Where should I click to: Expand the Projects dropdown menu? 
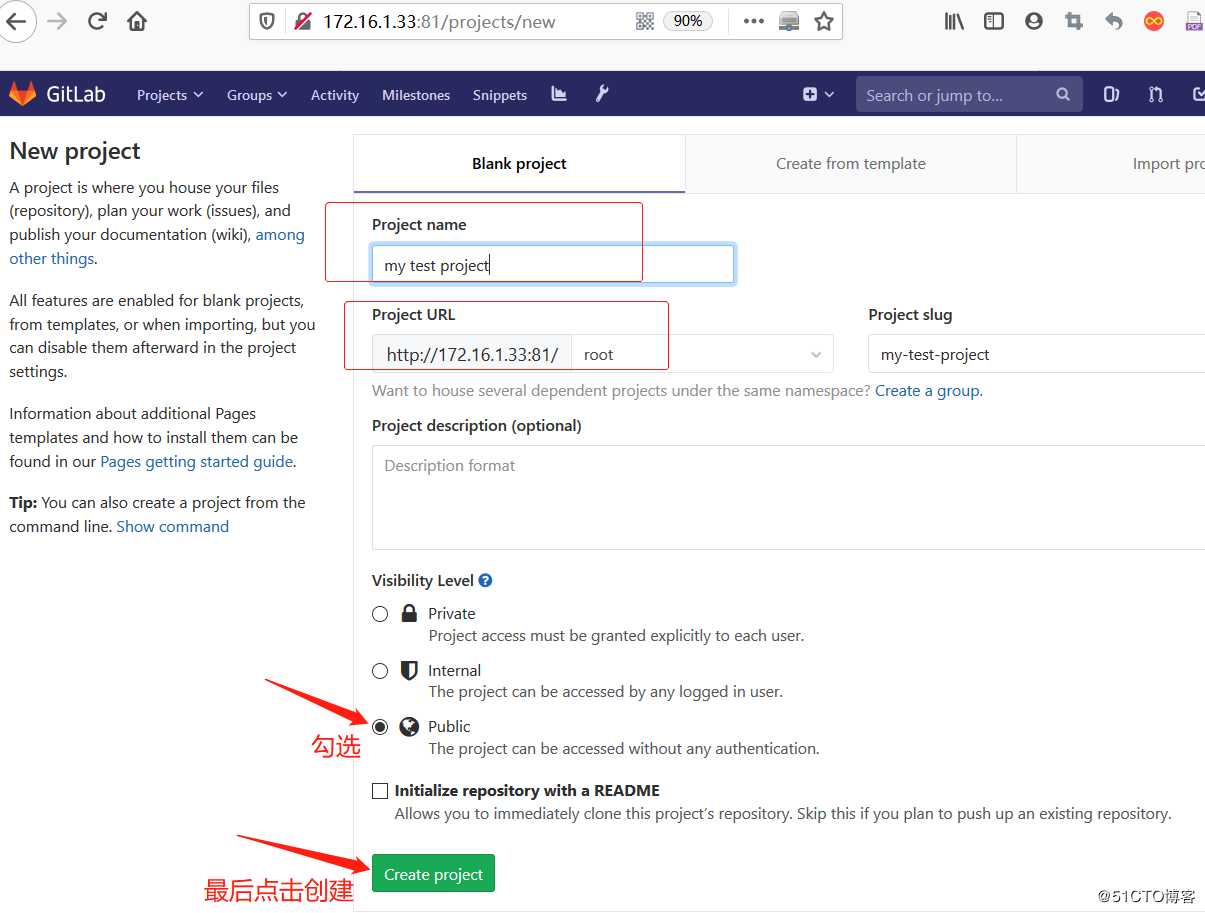click(x=170, y=95)
